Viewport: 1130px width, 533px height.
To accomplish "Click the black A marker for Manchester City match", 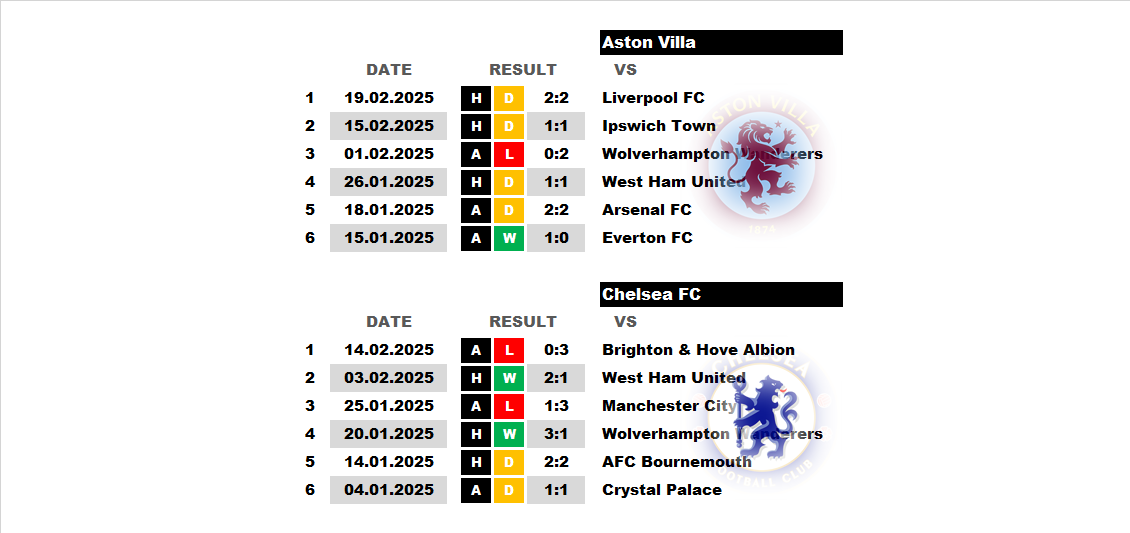I will click(476, 406).
